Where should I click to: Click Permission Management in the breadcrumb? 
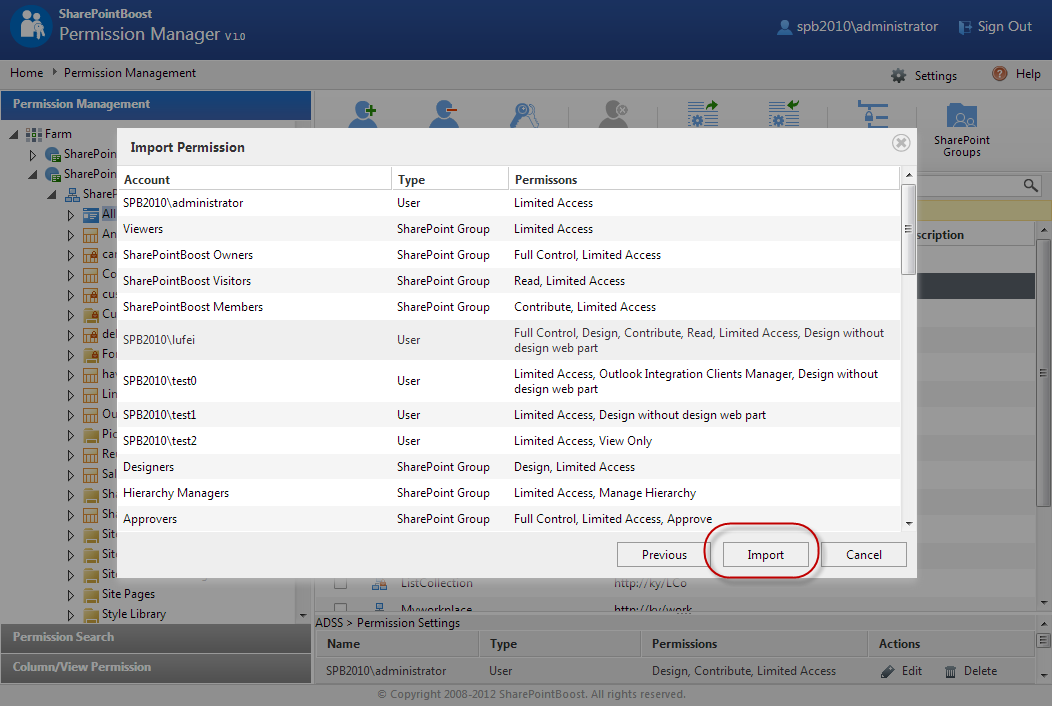[x=129, y=73]
